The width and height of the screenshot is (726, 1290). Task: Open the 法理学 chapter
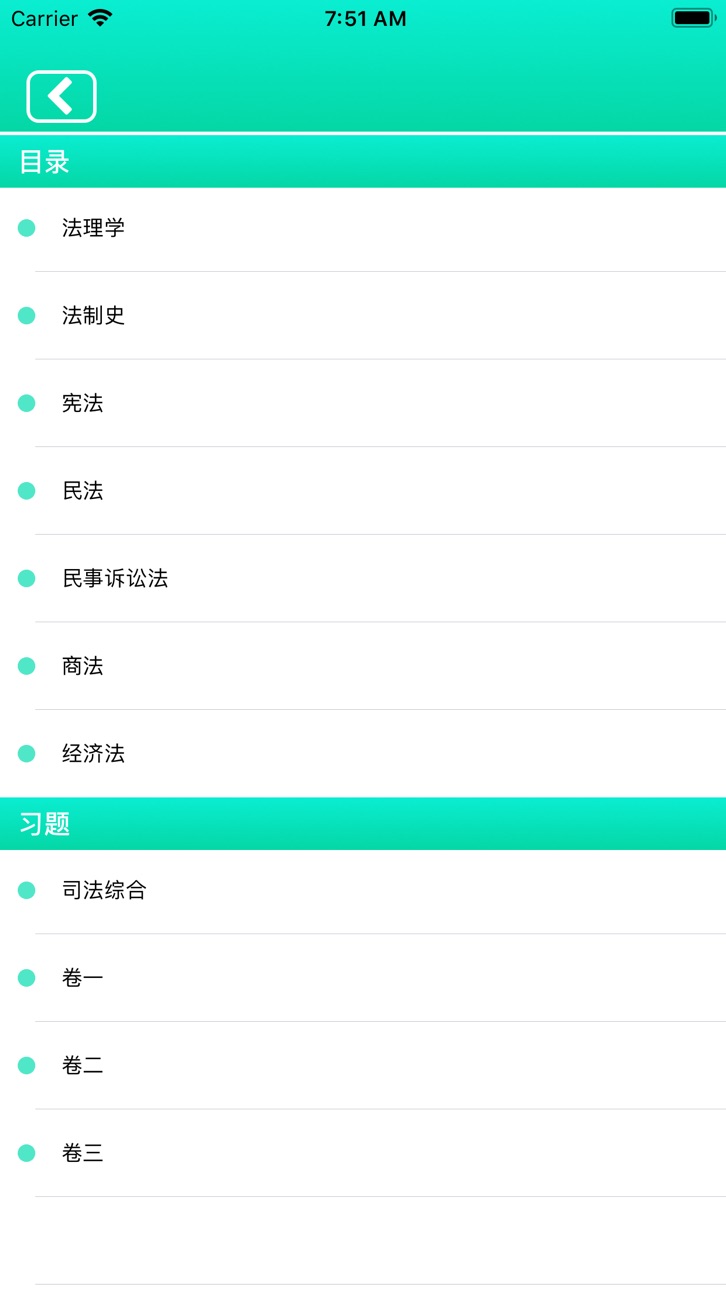[363, 228]
